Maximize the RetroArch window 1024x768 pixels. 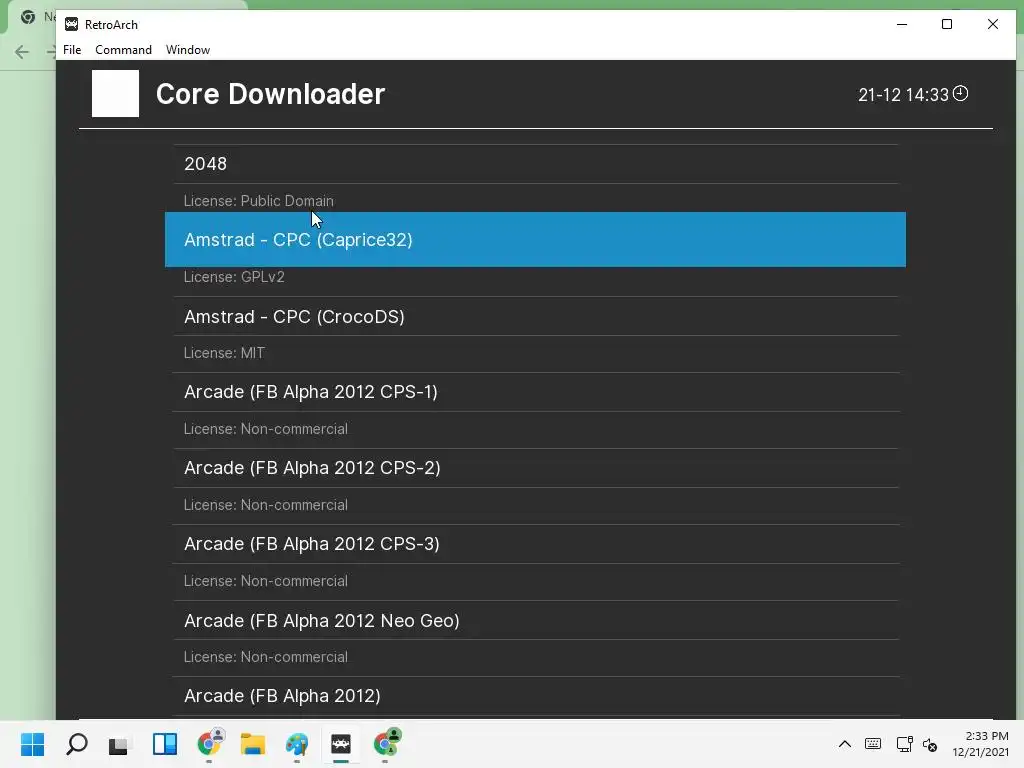click(x=947, y=24)
